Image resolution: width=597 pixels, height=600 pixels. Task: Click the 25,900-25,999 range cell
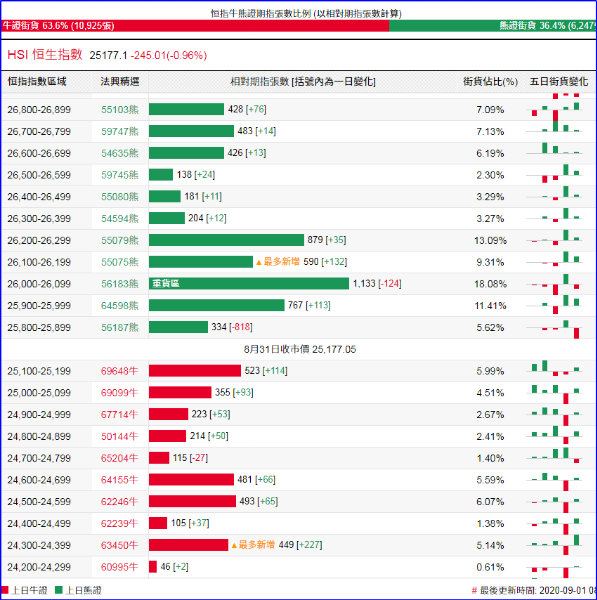coord(39,306)
